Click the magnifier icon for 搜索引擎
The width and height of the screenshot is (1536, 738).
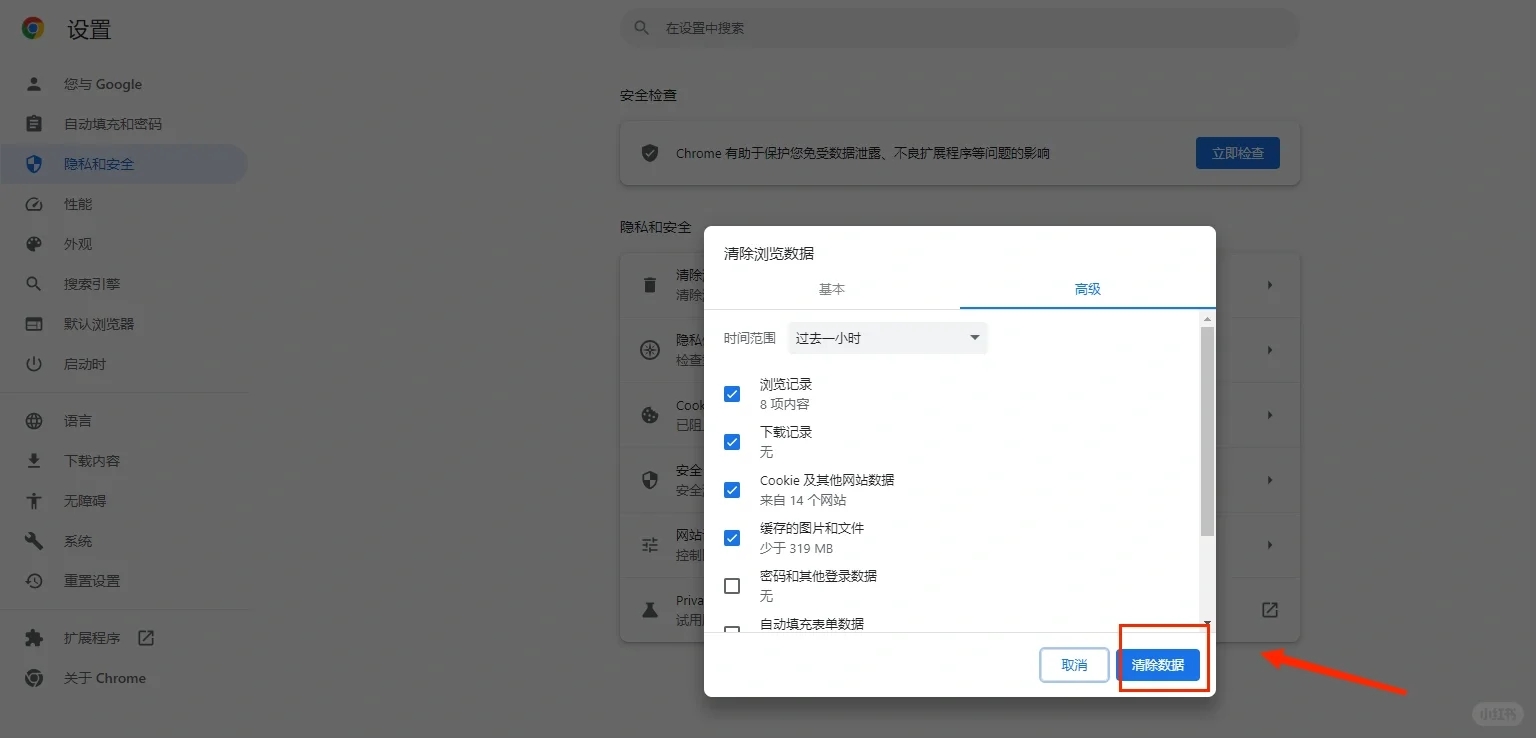[x=34, y=284]
